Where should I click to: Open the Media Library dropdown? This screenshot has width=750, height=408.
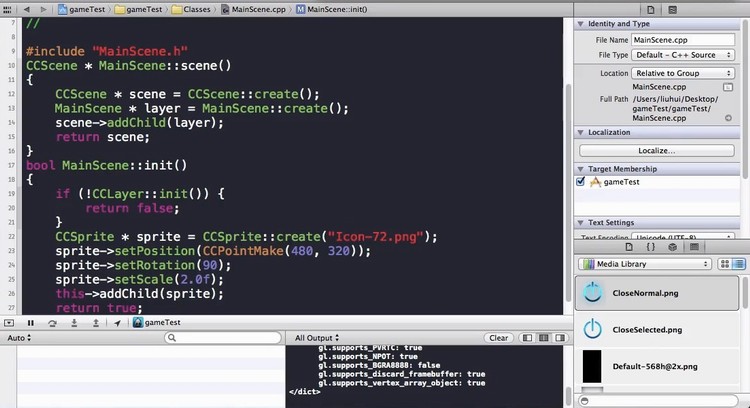click(645, 264)
